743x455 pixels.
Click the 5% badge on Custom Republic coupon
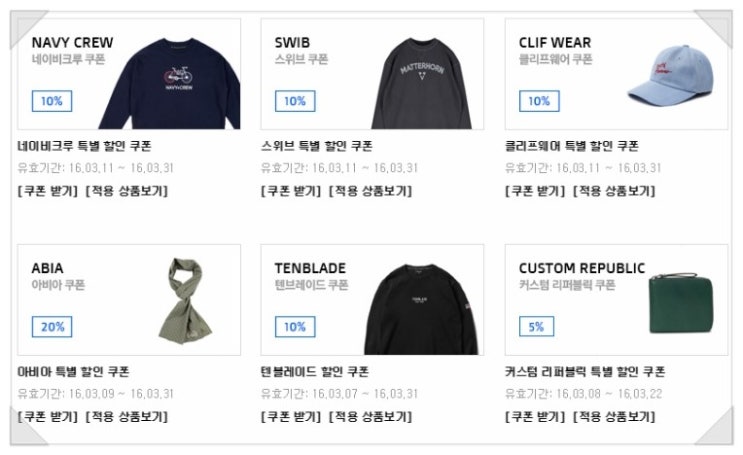[536, 326]
